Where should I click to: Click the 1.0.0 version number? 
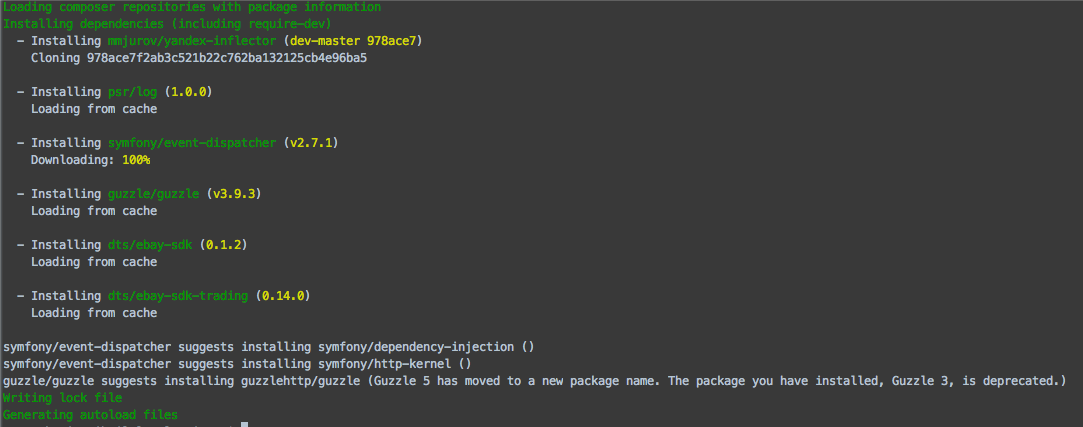(188, 92)
